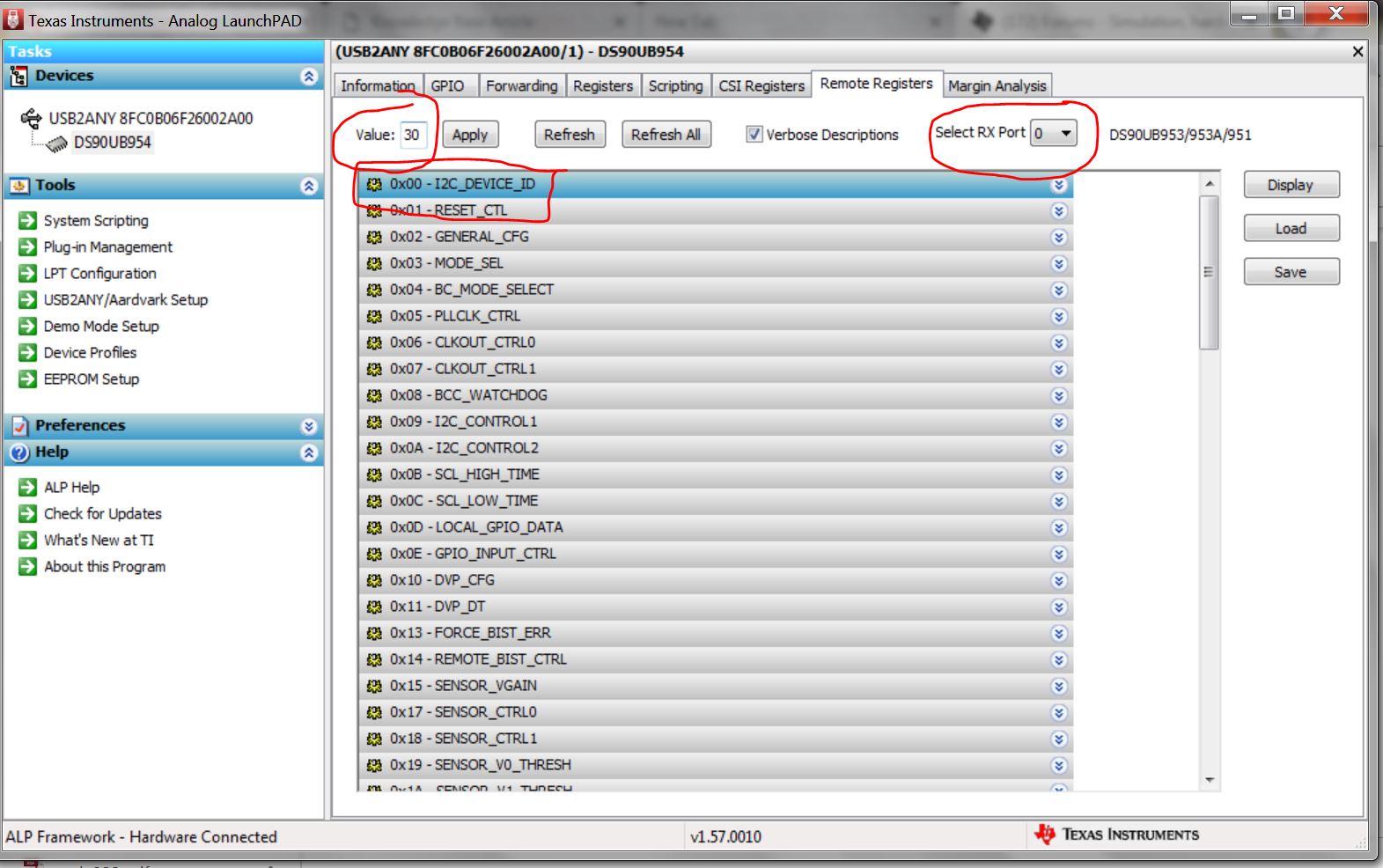The image size is (1383, 868).
Task: Click the Device Profiles arrow icon
Action: tap(27, 353)
